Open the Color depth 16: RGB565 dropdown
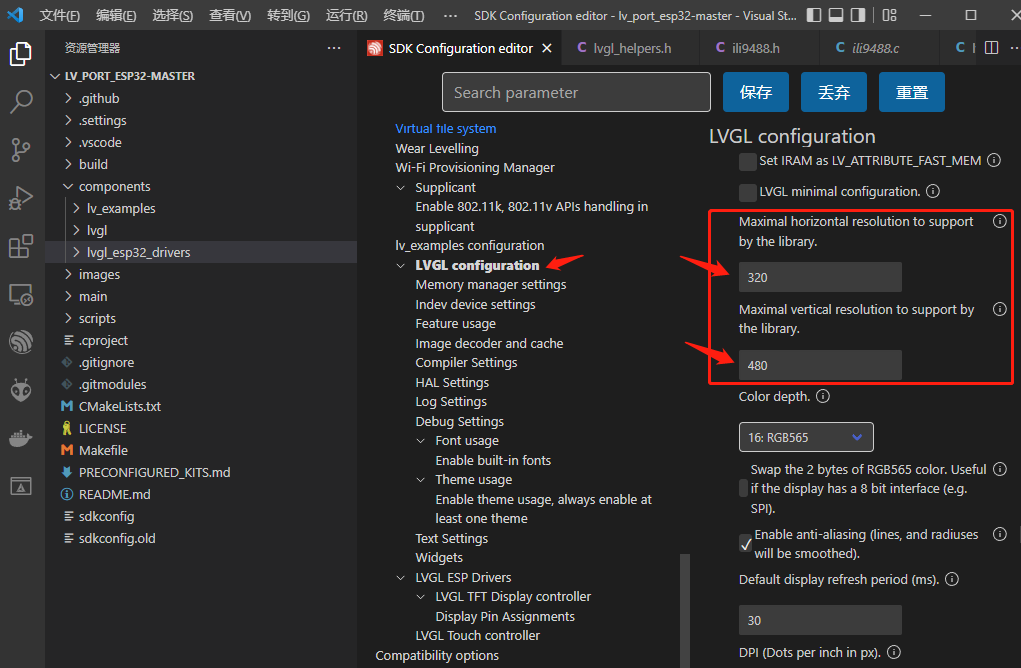 pyautogui.click(x=806, y=438)
